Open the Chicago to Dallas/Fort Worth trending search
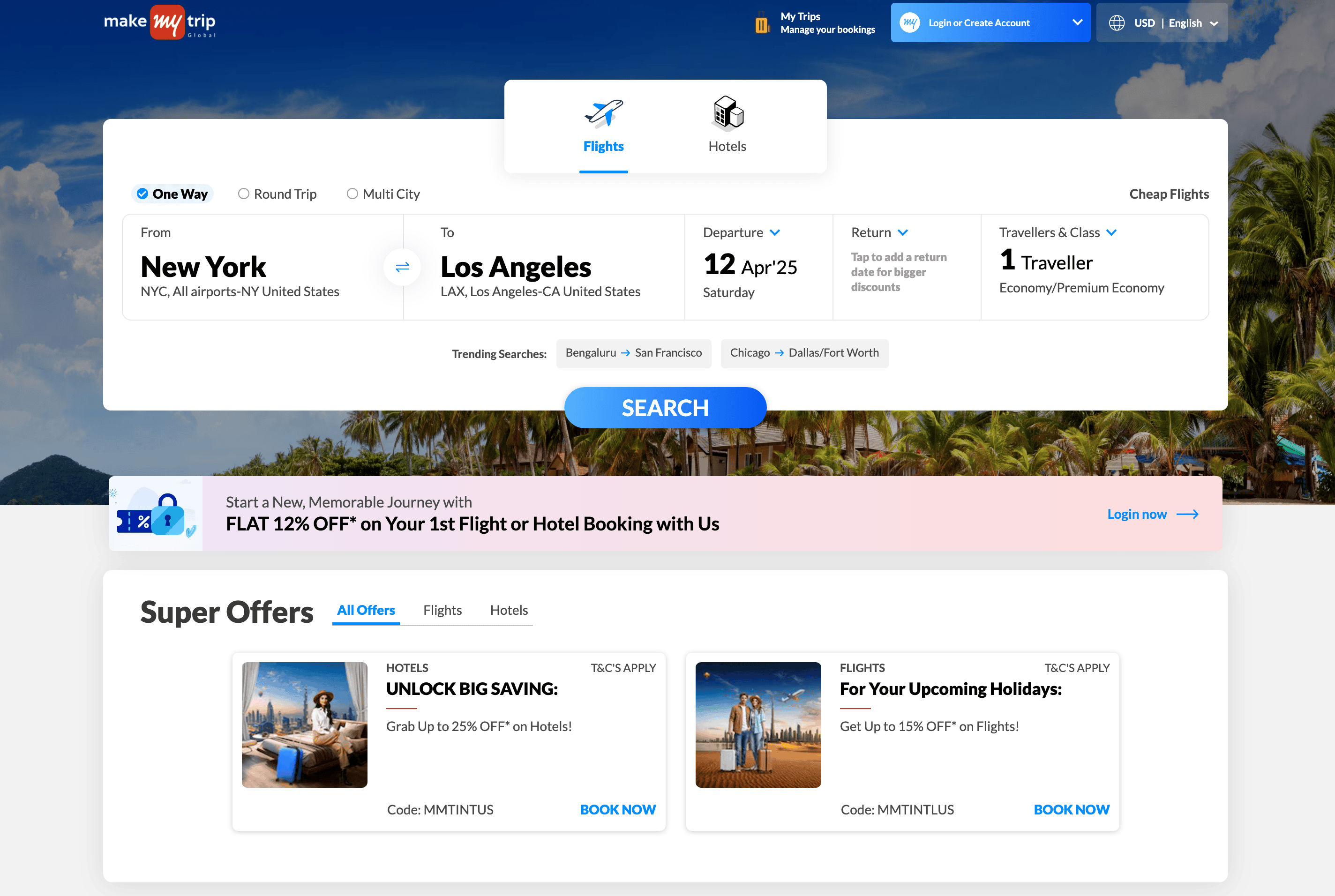Viewport: 1335px width, 896px height. [804, 353]
